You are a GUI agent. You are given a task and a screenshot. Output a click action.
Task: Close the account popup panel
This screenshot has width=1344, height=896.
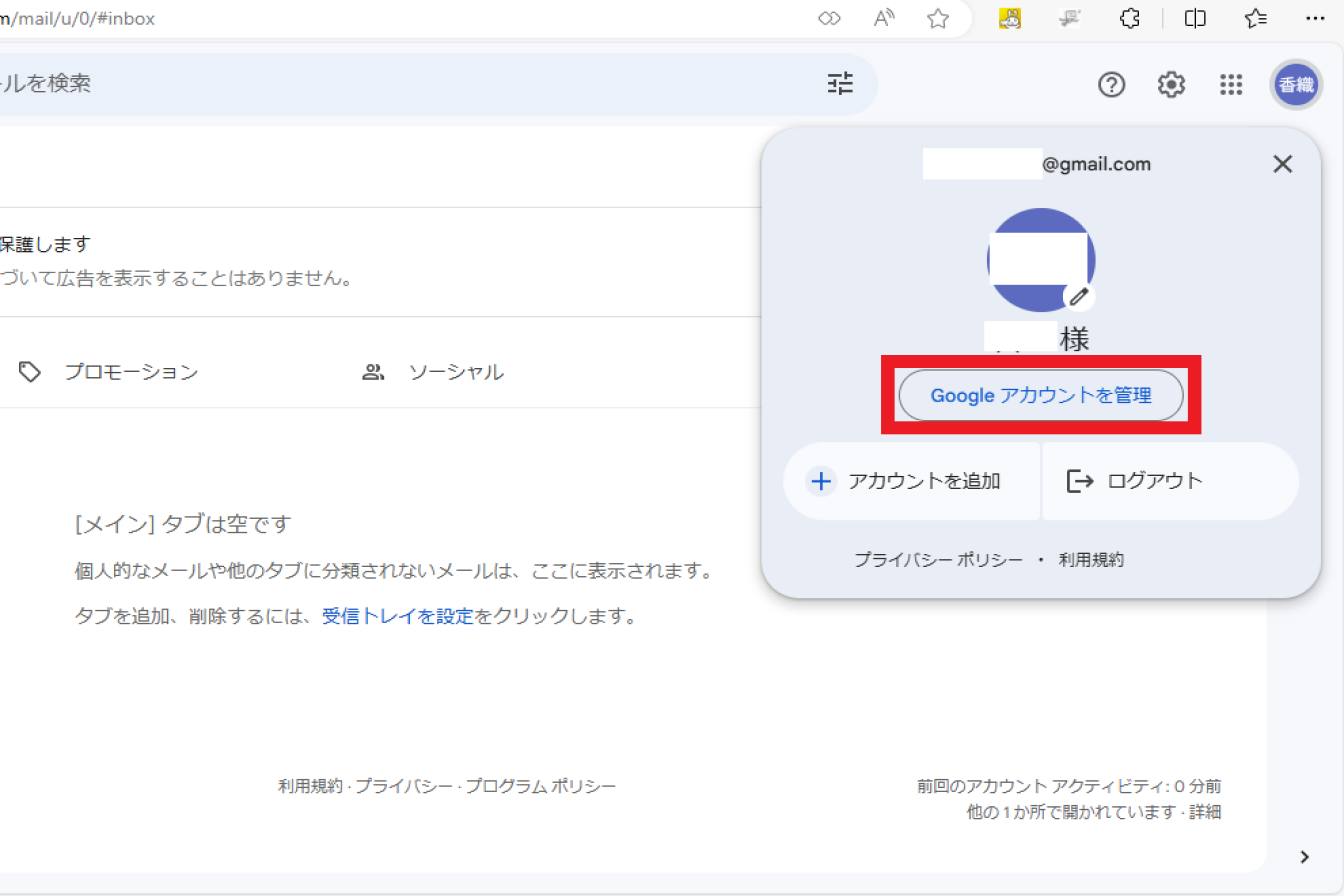point(1282,165)
